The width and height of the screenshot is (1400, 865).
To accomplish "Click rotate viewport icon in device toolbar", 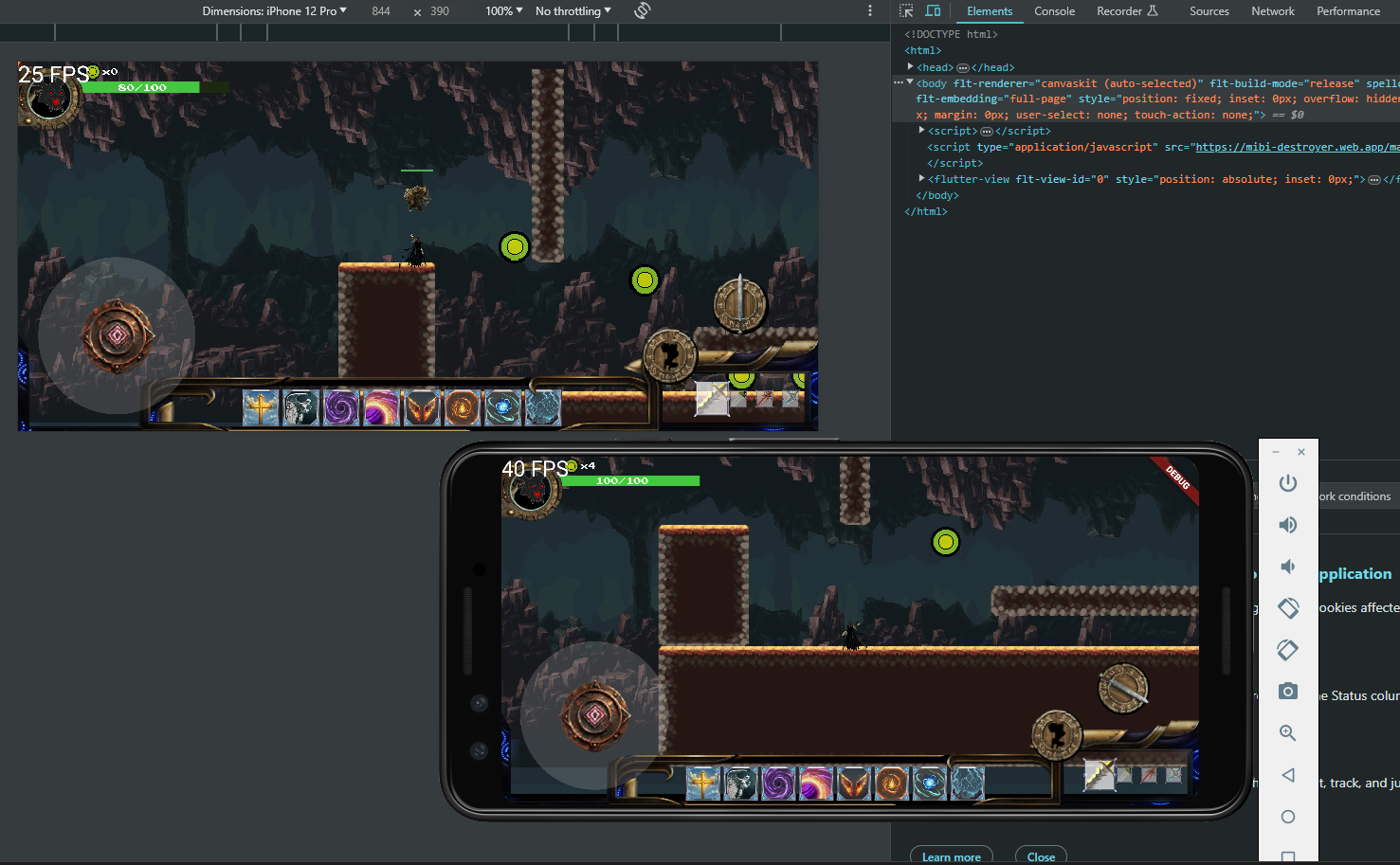I will click(642, 10).
